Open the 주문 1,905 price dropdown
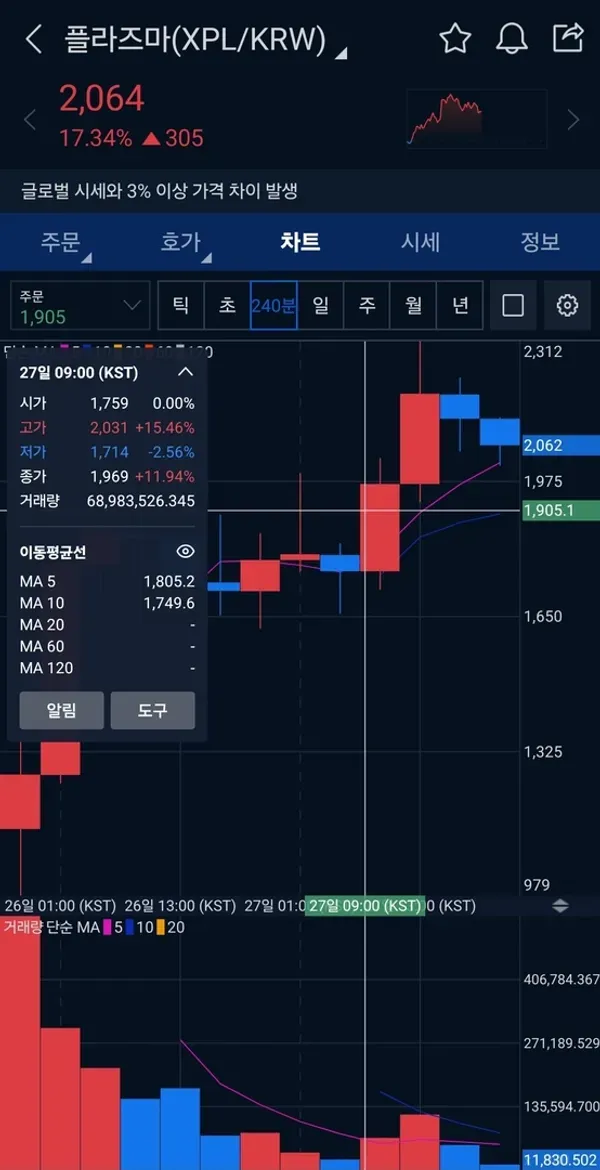 click(81, 305)
